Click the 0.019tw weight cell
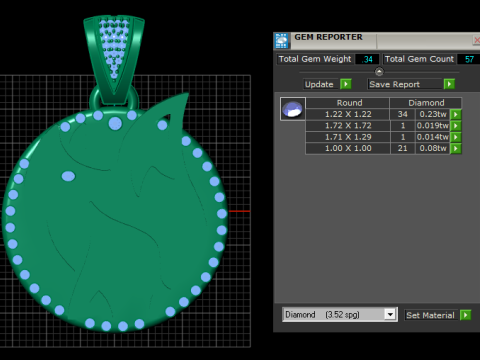The width and height of the screenshot is (480, 360). [x=433, y=126]
